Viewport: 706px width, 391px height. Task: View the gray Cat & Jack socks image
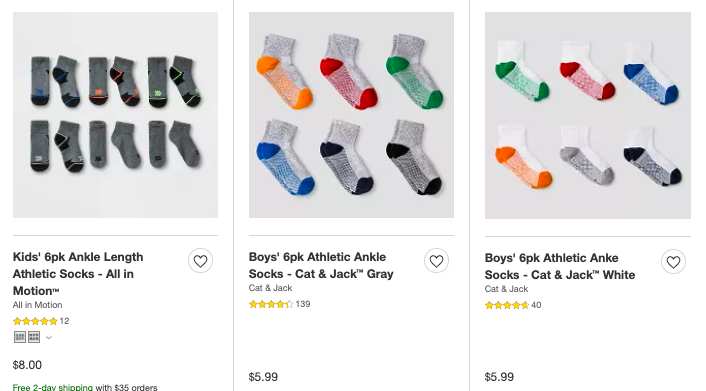click(351, 115)
